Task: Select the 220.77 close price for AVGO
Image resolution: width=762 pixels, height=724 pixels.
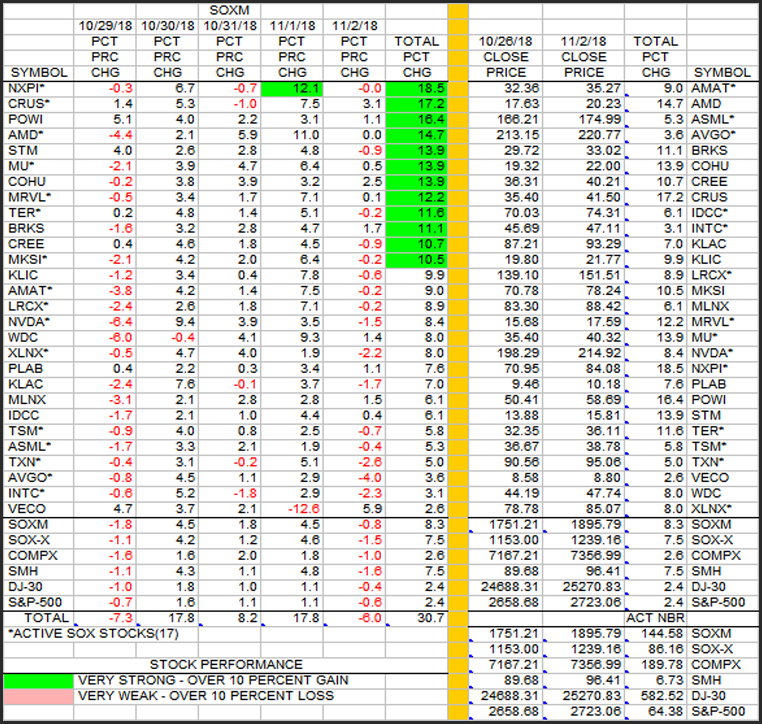Action: click(599, 135)
